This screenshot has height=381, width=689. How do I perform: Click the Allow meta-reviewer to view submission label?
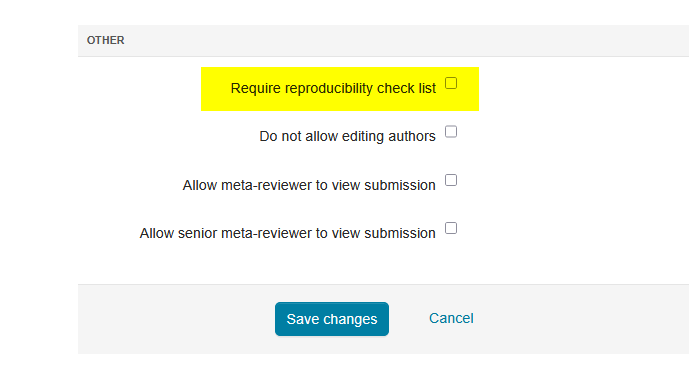click(309, 185)
